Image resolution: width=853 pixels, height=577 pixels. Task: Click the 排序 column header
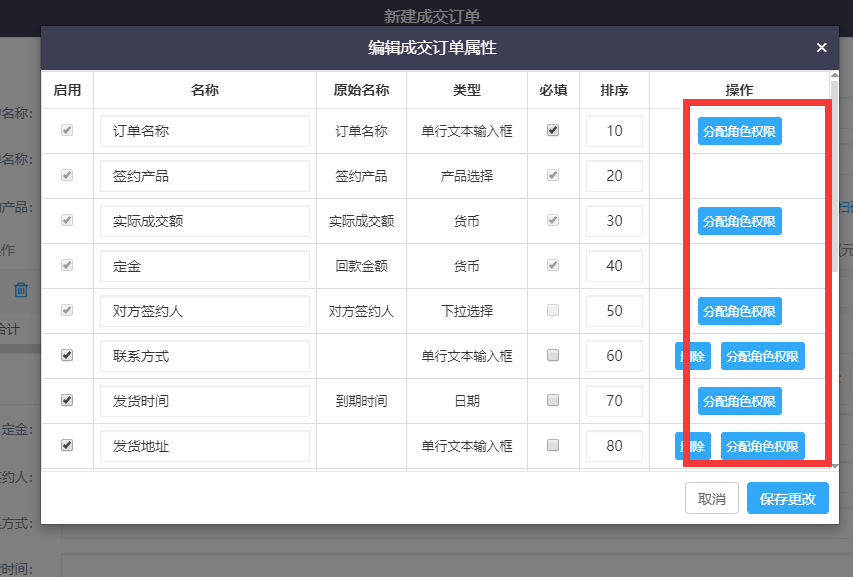[614, 90]
